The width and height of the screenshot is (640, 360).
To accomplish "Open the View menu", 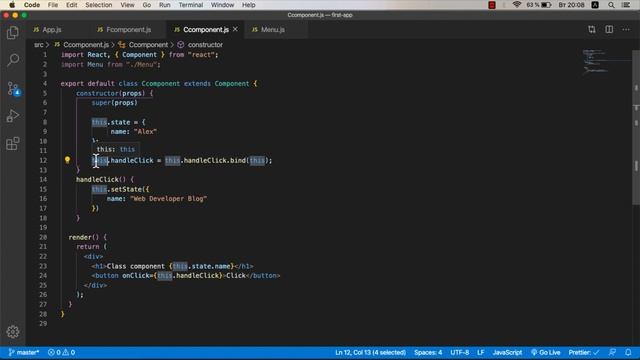I will 127,5.
